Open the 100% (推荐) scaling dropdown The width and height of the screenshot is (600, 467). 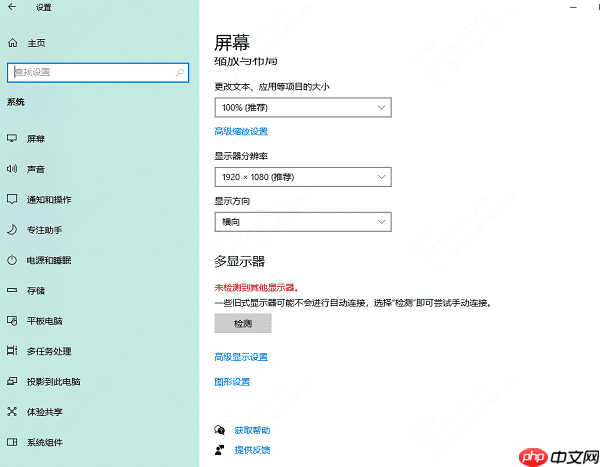click(x=303, y=108)
